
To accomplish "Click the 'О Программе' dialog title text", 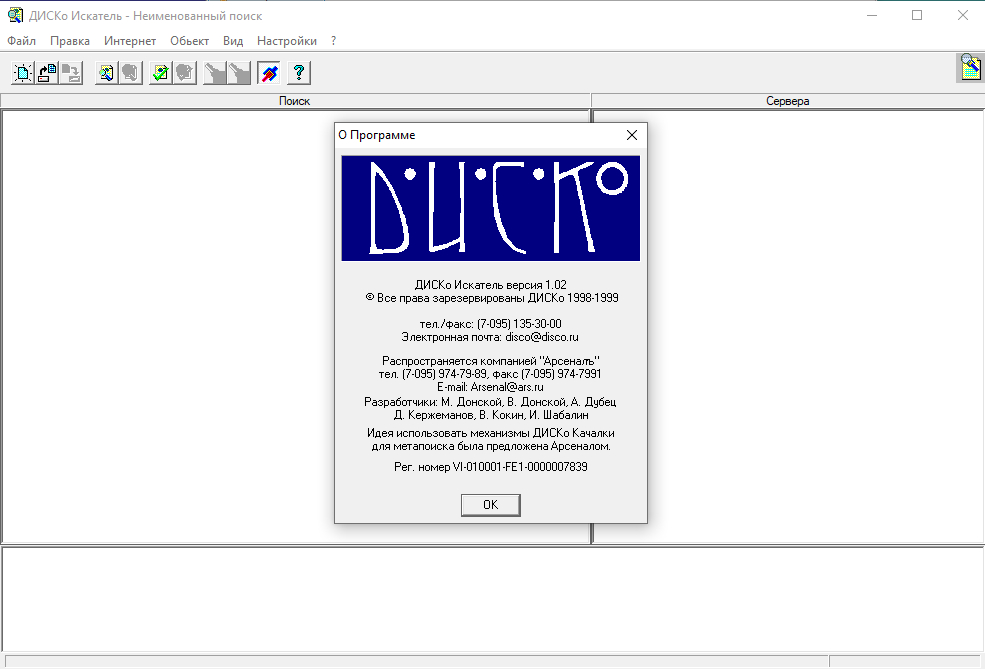I will (x=377, y=135).
